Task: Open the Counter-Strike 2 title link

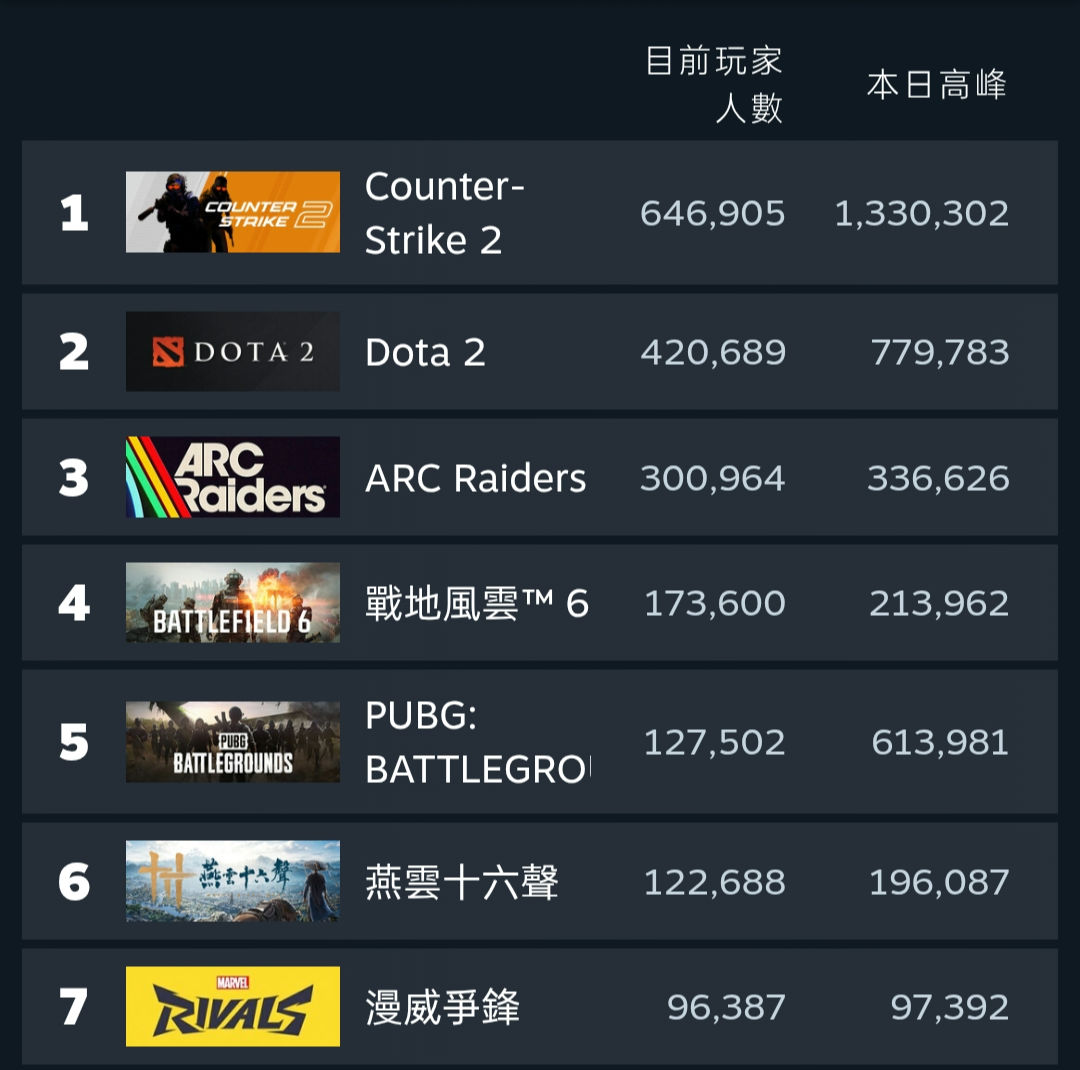Action: 444,213
